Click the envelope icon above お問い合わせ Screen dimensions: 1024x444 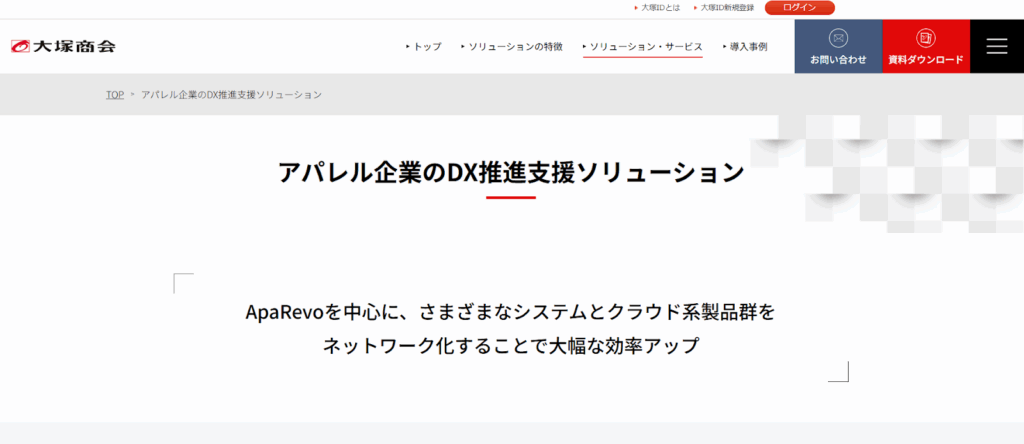point(838,39)
